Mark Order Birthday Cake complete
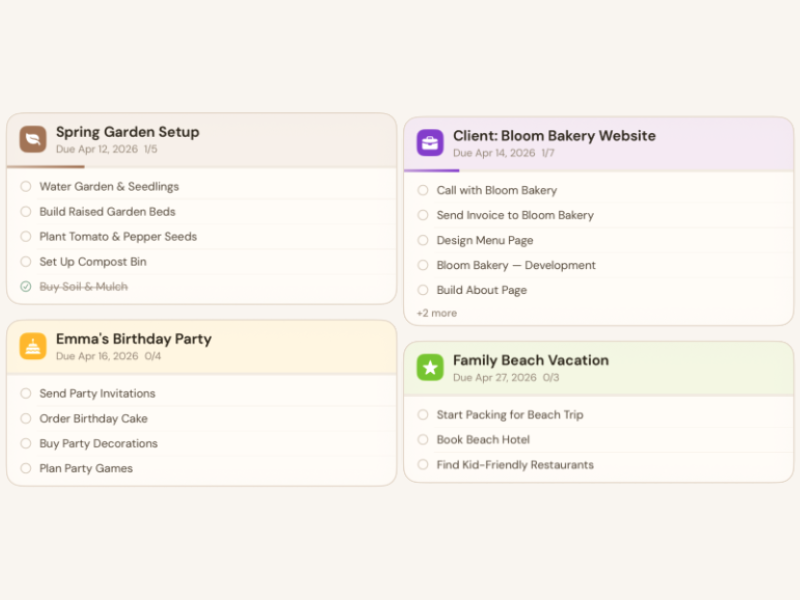 click(x=25, y=418)
